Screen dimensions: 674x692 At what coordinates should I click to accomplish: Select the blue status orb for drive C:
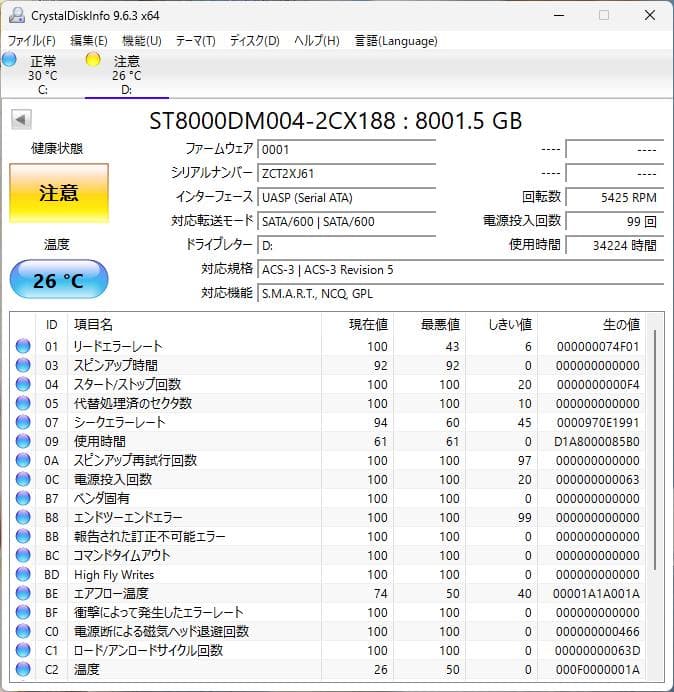click(x=9, y=59)
